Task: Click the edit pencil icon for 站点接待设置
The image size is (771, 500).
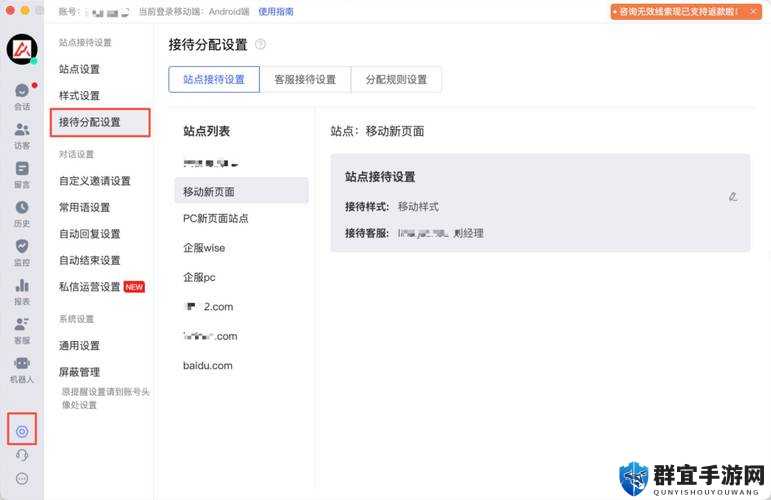Action: (x=733, y=197)
